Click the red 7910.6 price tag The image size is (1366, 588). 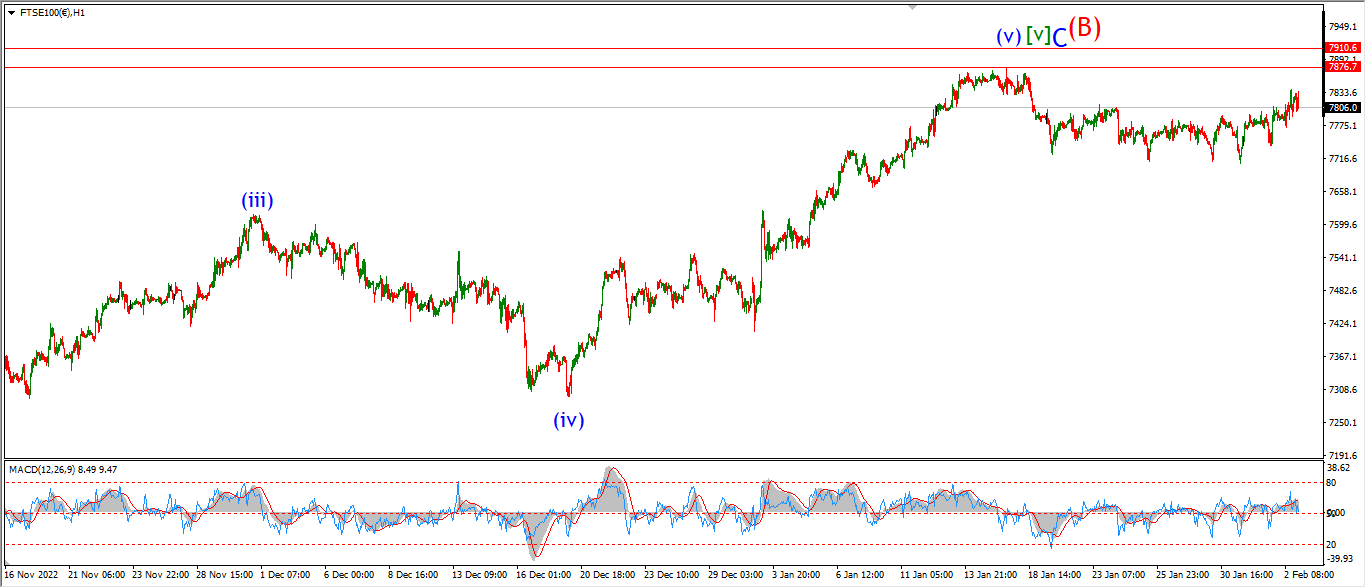coord(1341,48)
